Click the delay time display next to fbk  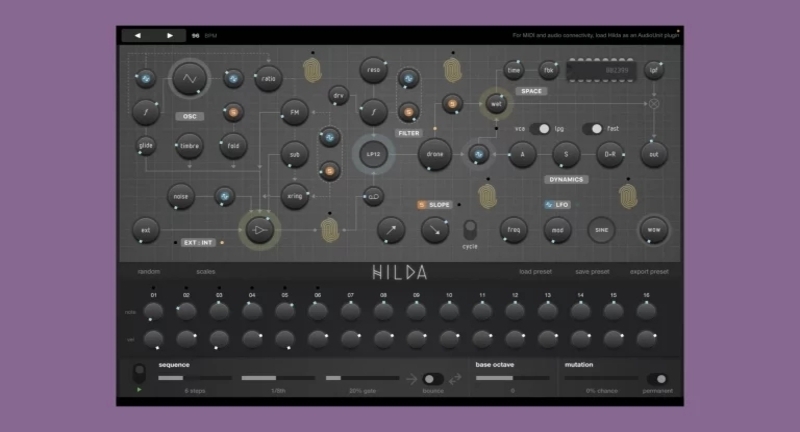(601, 70)
